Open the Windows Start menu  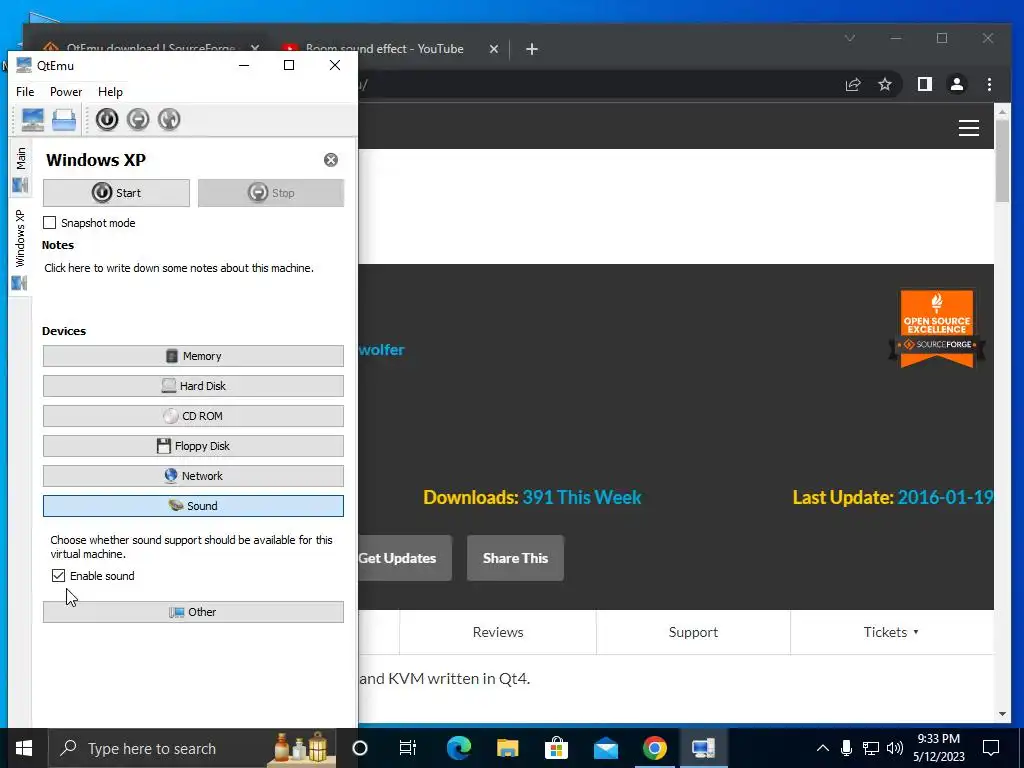click(24, 748)
